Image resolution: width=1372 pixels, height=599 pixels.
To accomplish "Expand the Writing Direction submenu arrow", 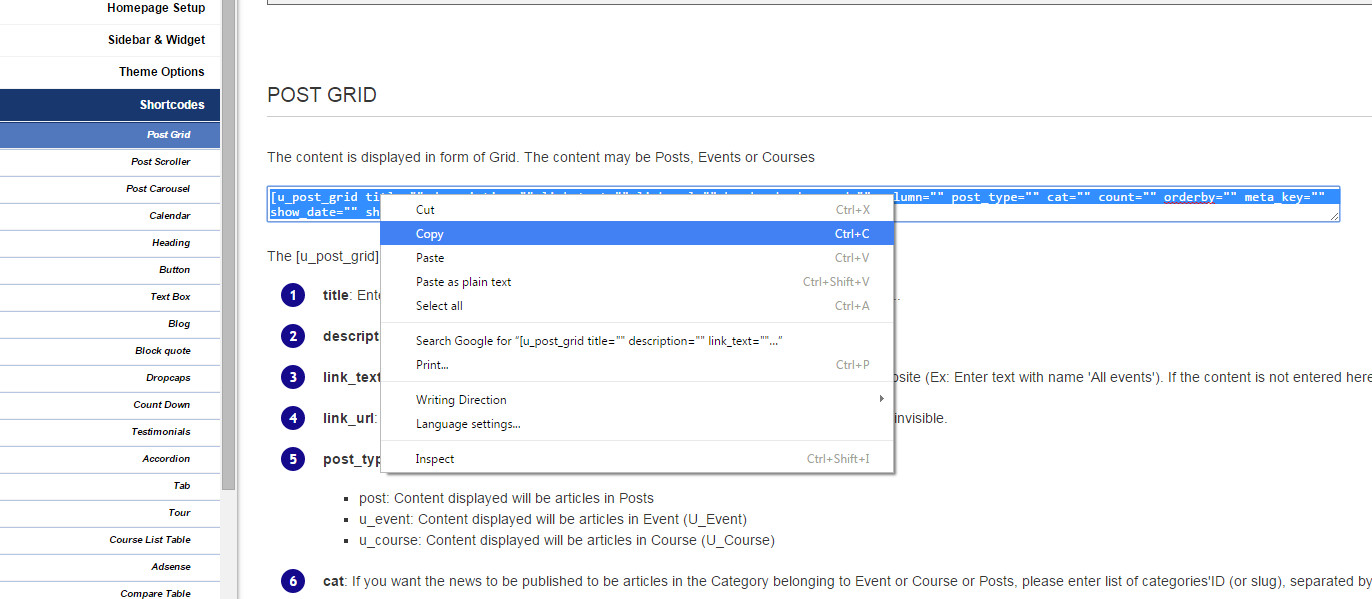I will pos(881,399).
